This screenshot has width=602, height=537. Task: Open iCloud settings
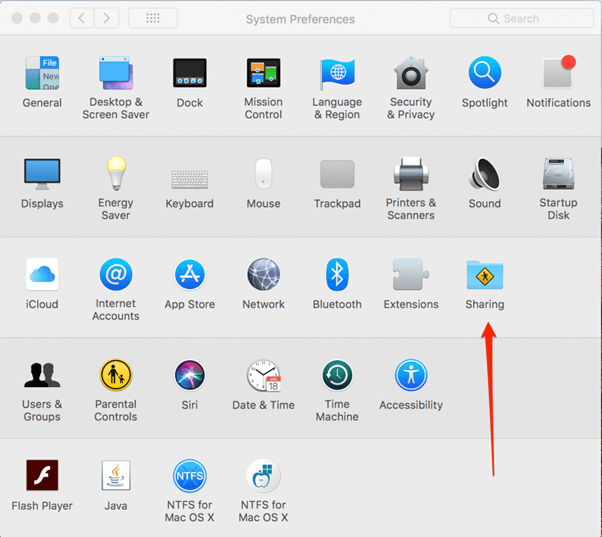42,274
